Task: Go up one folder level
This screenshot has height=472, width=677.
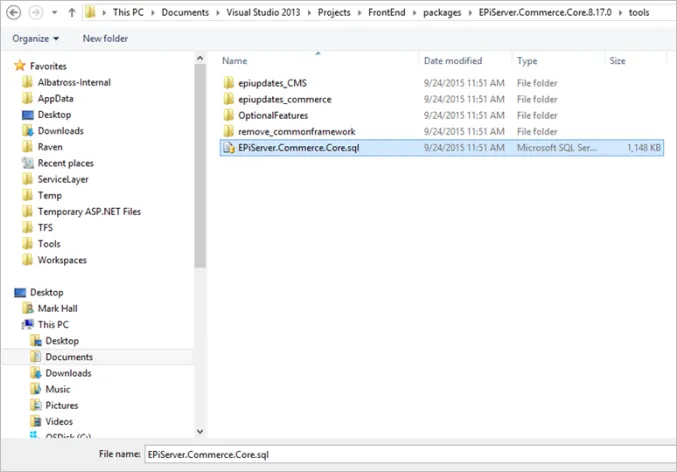Action: pos(72,13)
